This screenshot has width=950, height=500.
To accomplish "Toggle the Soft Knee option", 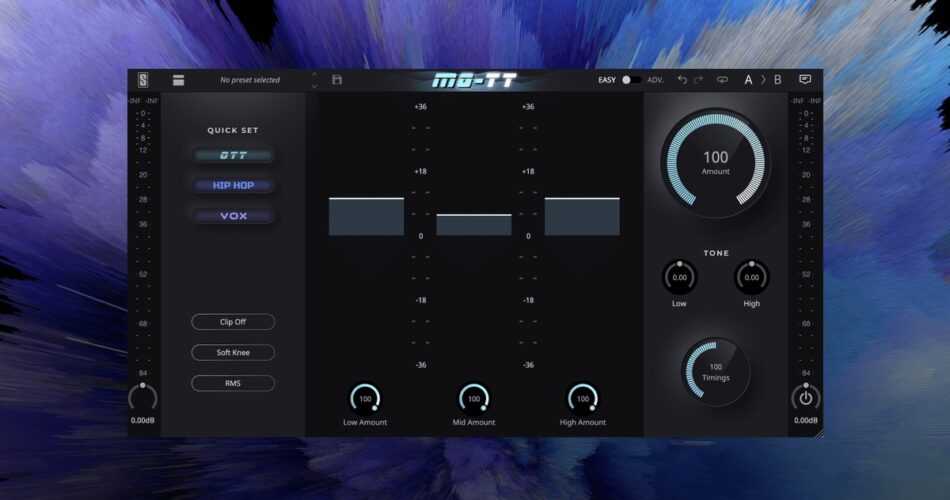I will pyautogui.click(x=233, y=352).
